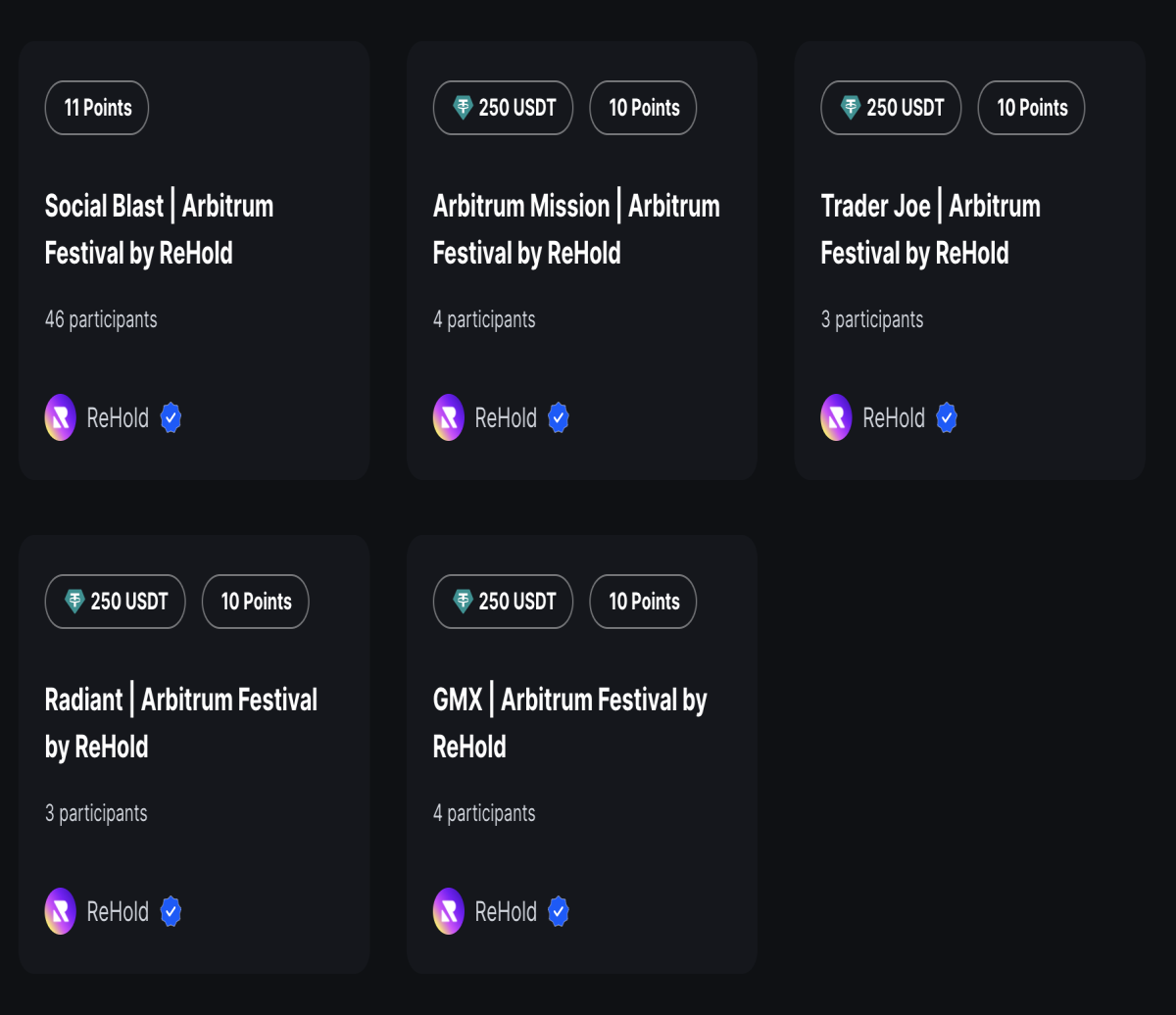Click Tether icon in Trader Joe reward badge
The image size is (1176, 1015).
click(x=852, y=108)
